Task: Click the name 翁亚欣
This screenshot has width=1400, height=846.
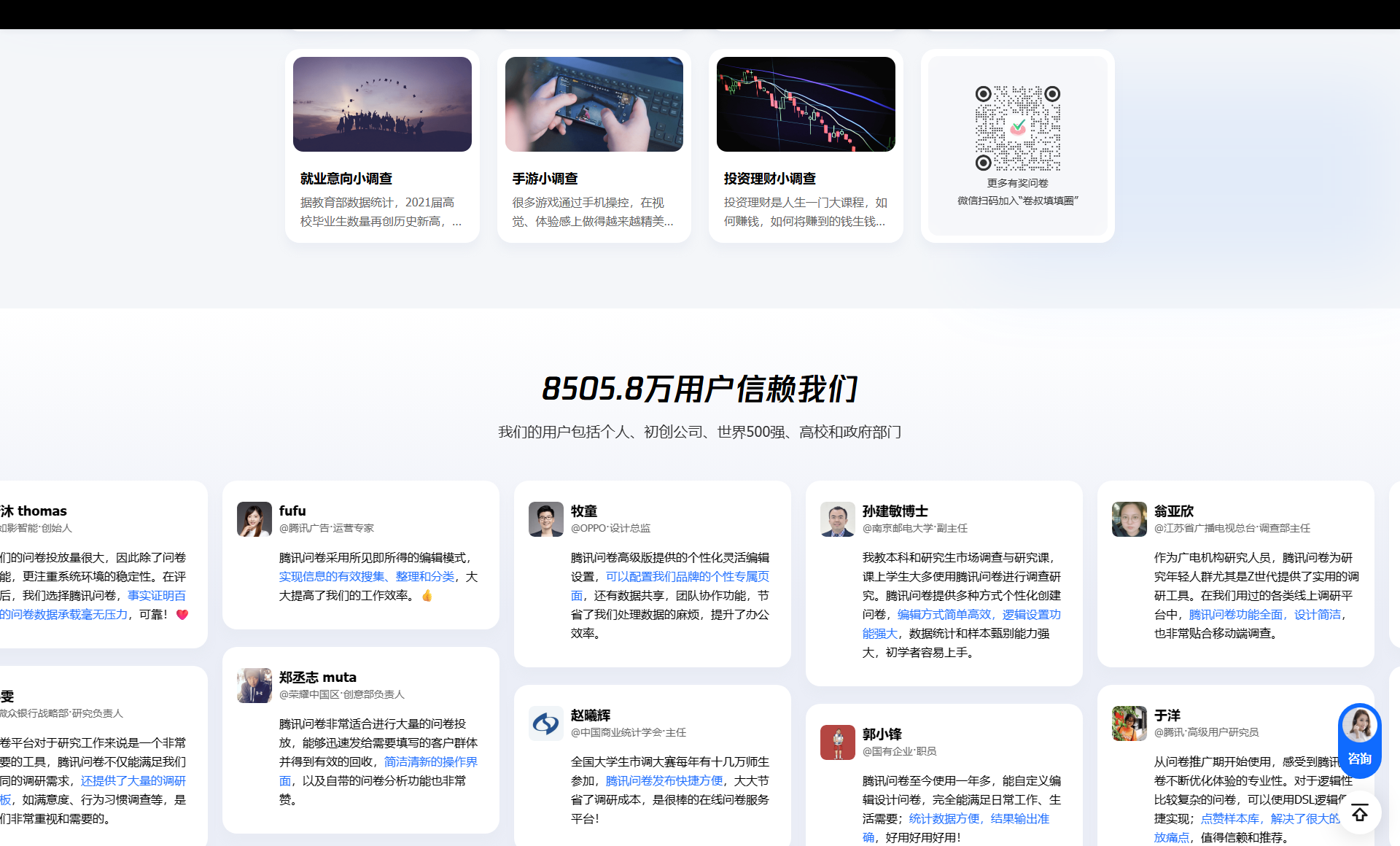Action: [x=1174, y=511]
